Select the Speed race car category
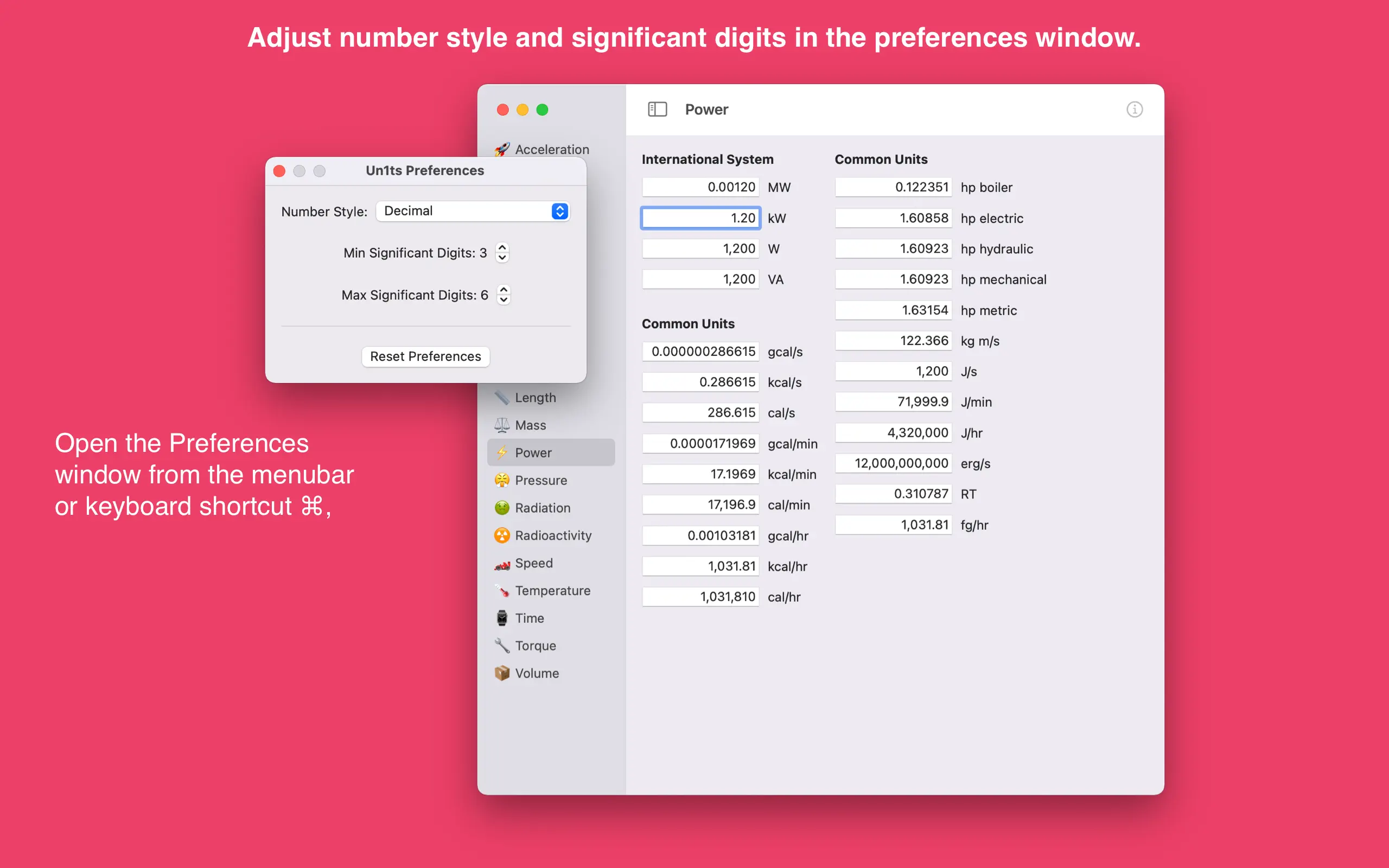Screen dimensions: 1389x868 (534, 563)
